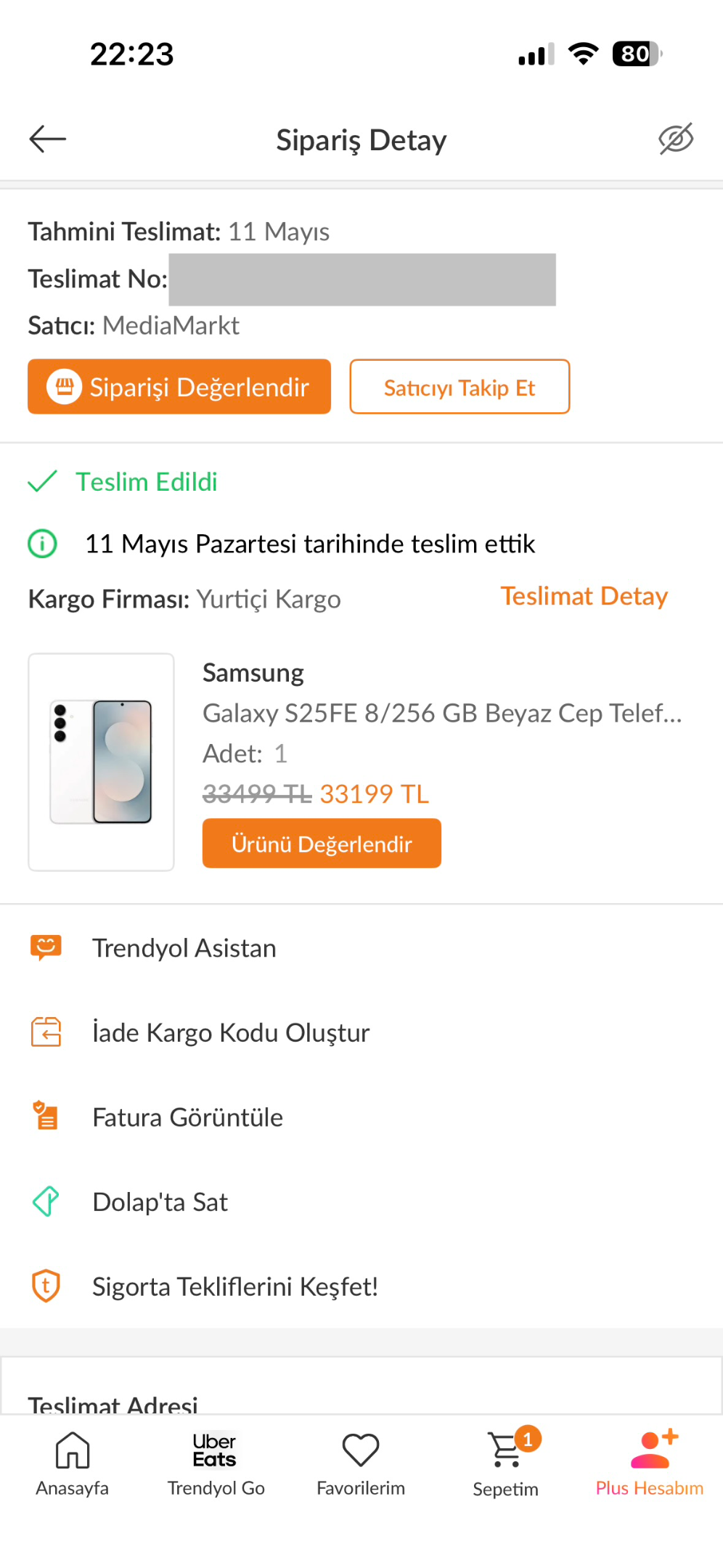723x1568 pixels.
Task: Tap the MediaMarkt seller name
Action: [171, 325]
